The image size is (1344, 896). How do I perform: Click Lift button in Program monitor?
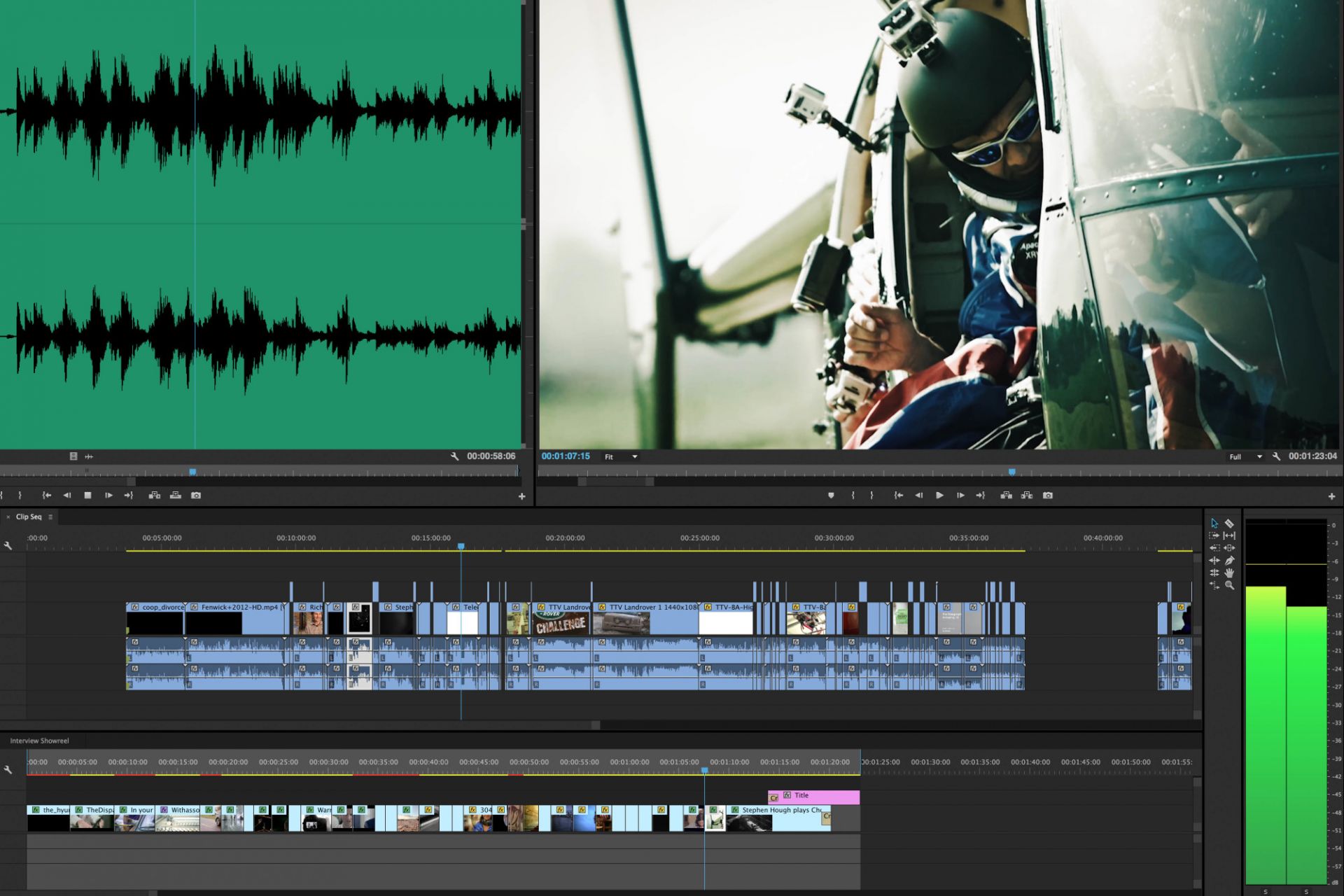(x=1006, y=496)
